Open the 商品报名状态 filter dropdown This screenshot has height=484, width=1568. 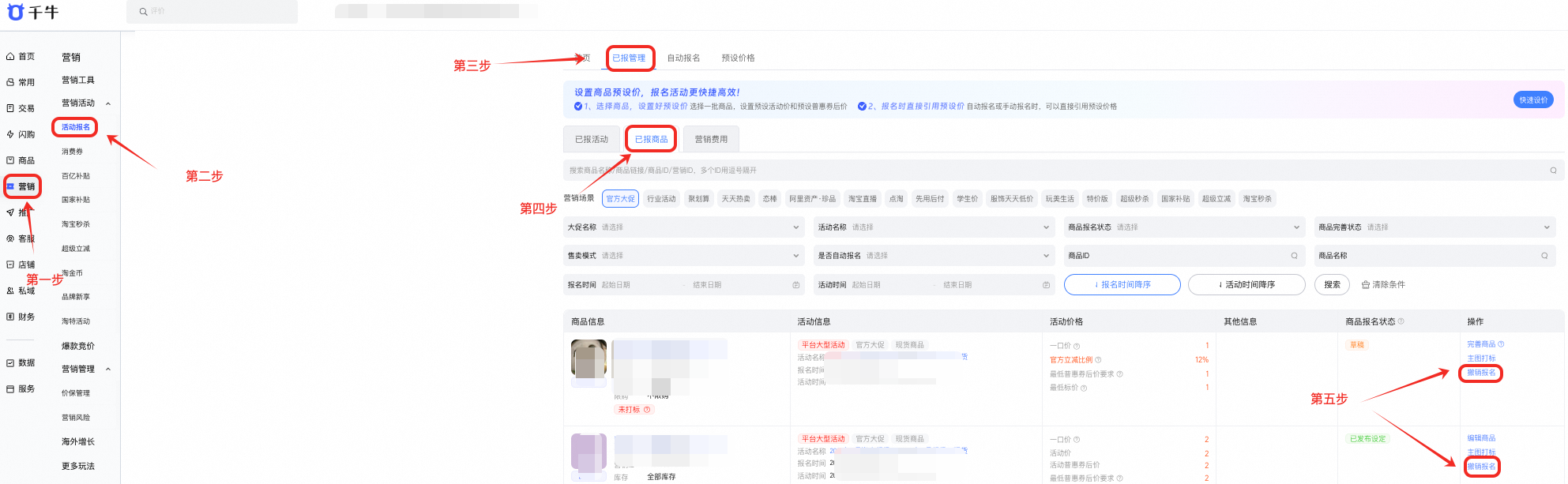point(1185,227)
